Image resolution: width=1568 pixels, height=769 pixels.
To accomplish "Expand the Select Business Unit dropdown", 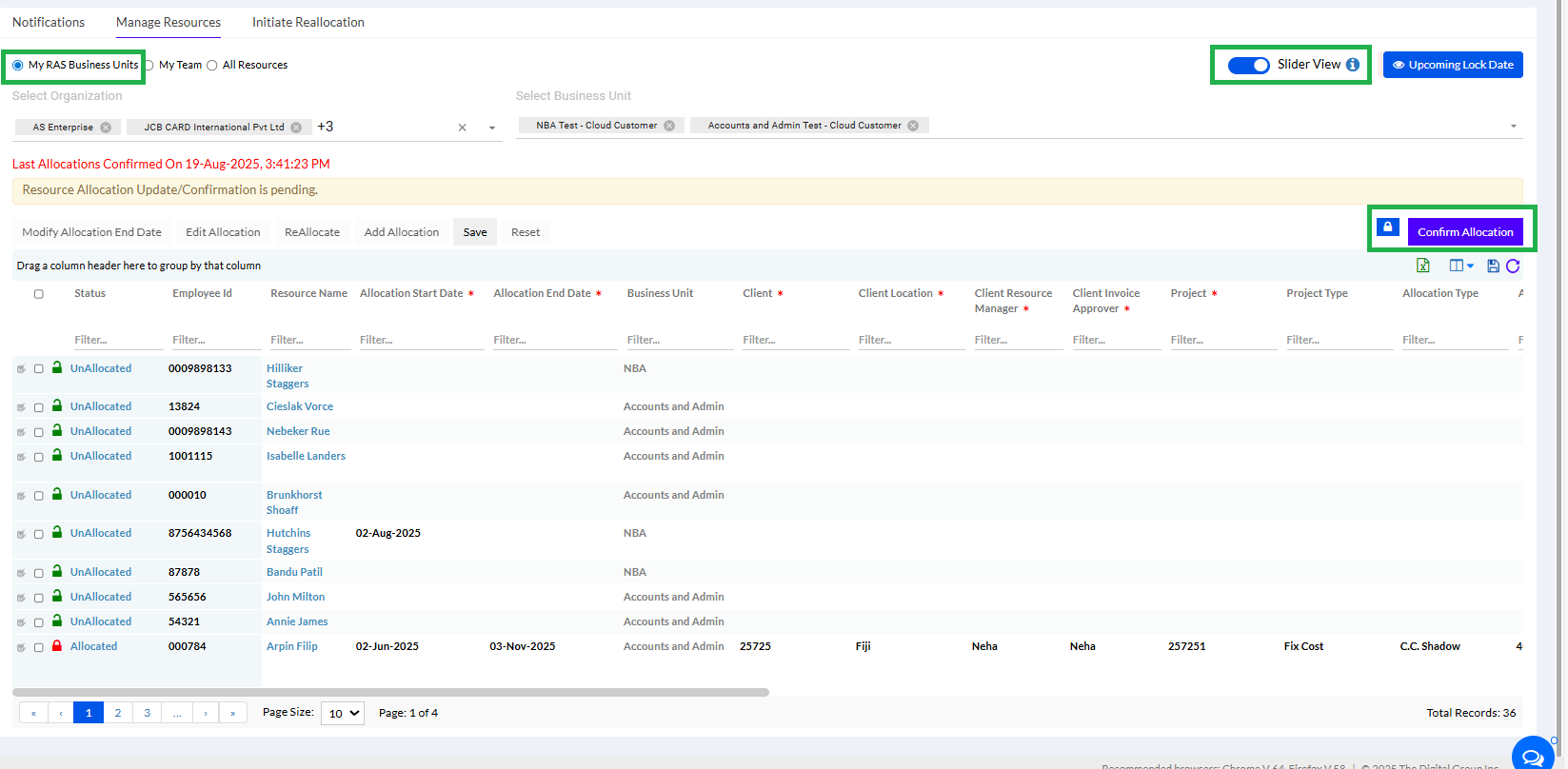I will tap(1513, 127).
